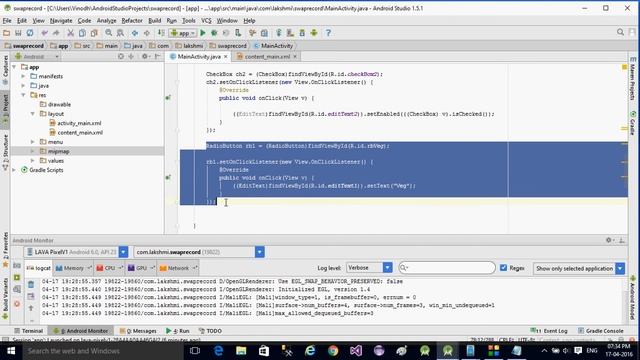The width and height of the screenshot is (640, 360).
Task: Click the Undo toolbar arrow
Action: click(44, 33)
